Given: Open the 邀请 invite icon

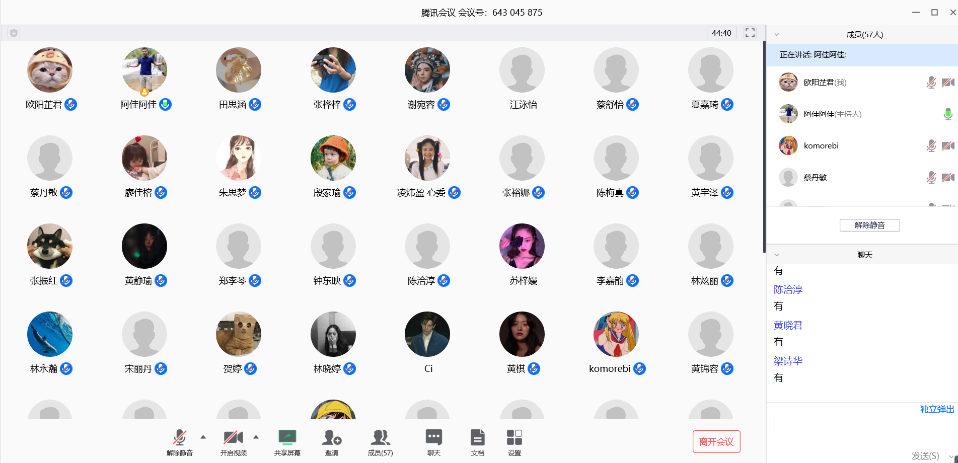Looking at the screenshot, I should click(x=332, y=438).
